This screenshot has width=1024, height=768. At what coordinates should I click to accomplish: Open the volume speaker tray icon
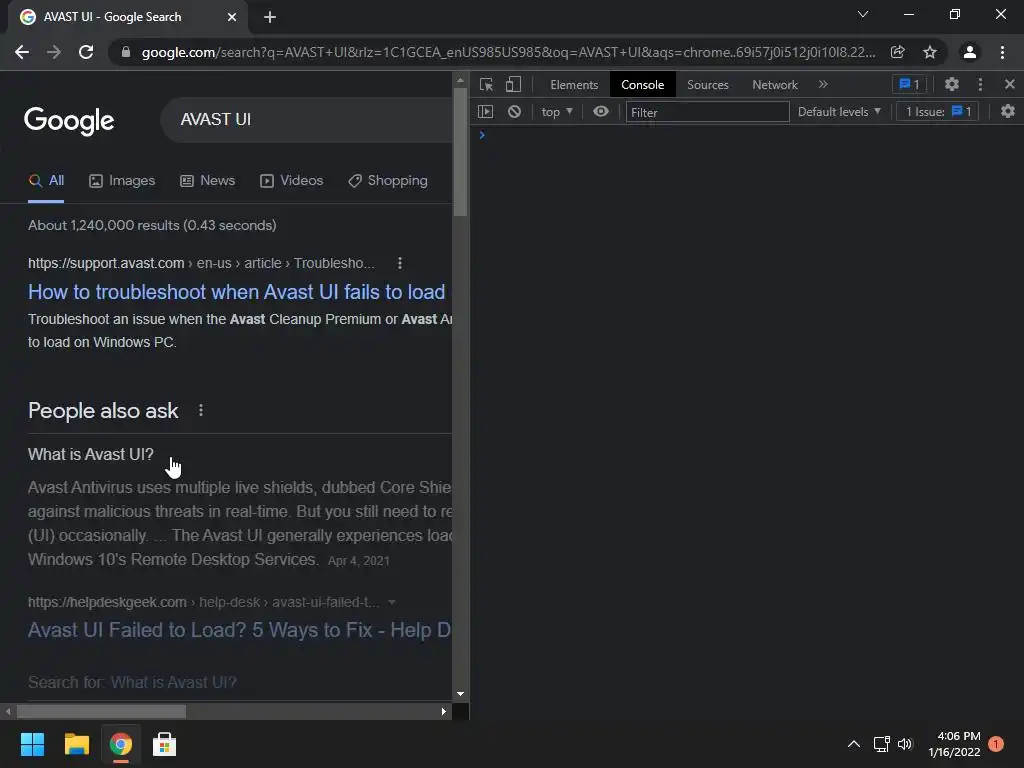[904, 744]
